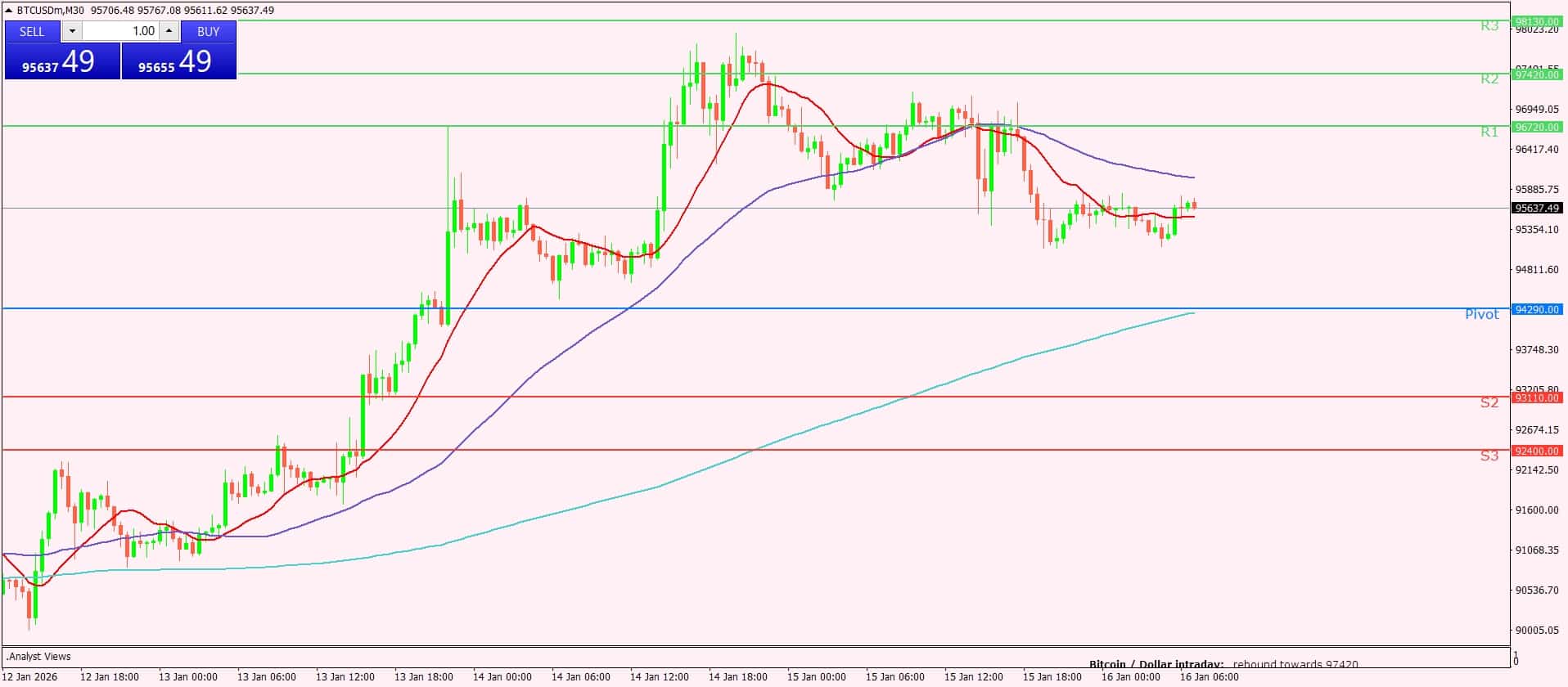
Task: Select the S3 support price tag 92400.00
Action: (1537, 451)
